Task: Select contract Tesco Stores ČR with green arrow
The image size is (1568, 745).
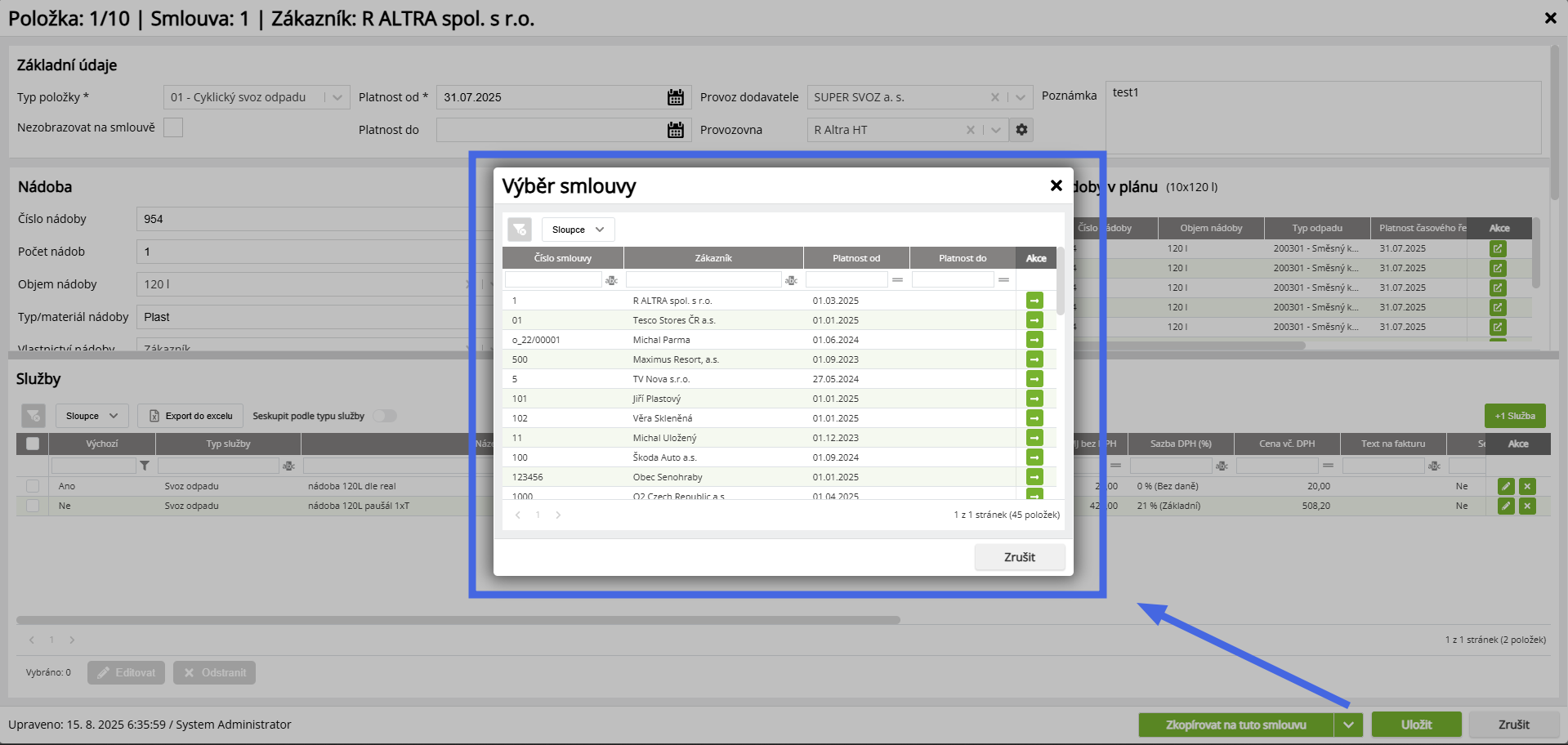Action: click(1034, 320)
